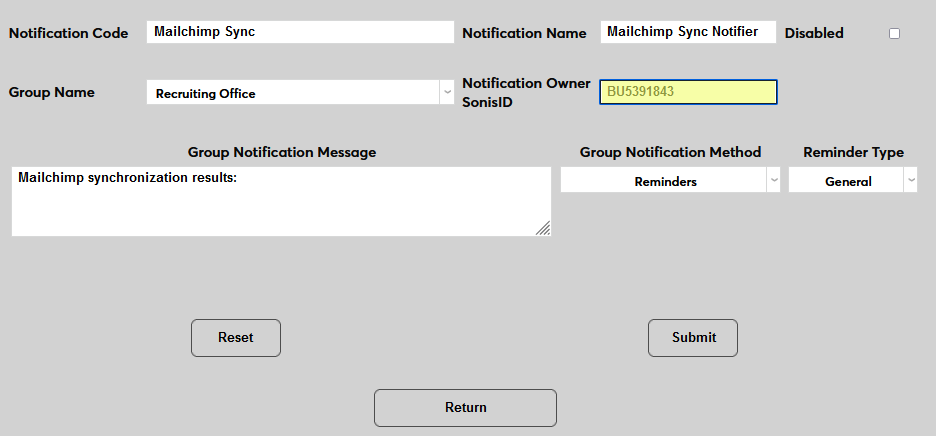Click the Return button
The height and width of the screenshot is (436, 936).
466,408
